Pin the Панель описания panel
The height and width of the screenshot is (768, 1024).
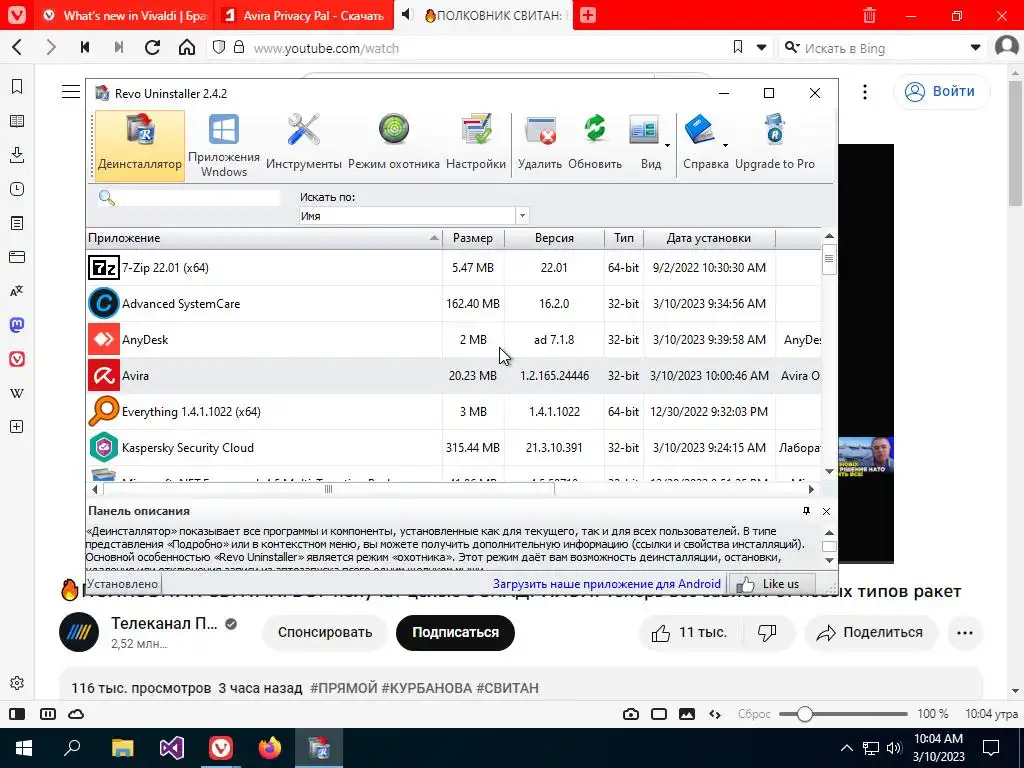[x=807, y=511]
